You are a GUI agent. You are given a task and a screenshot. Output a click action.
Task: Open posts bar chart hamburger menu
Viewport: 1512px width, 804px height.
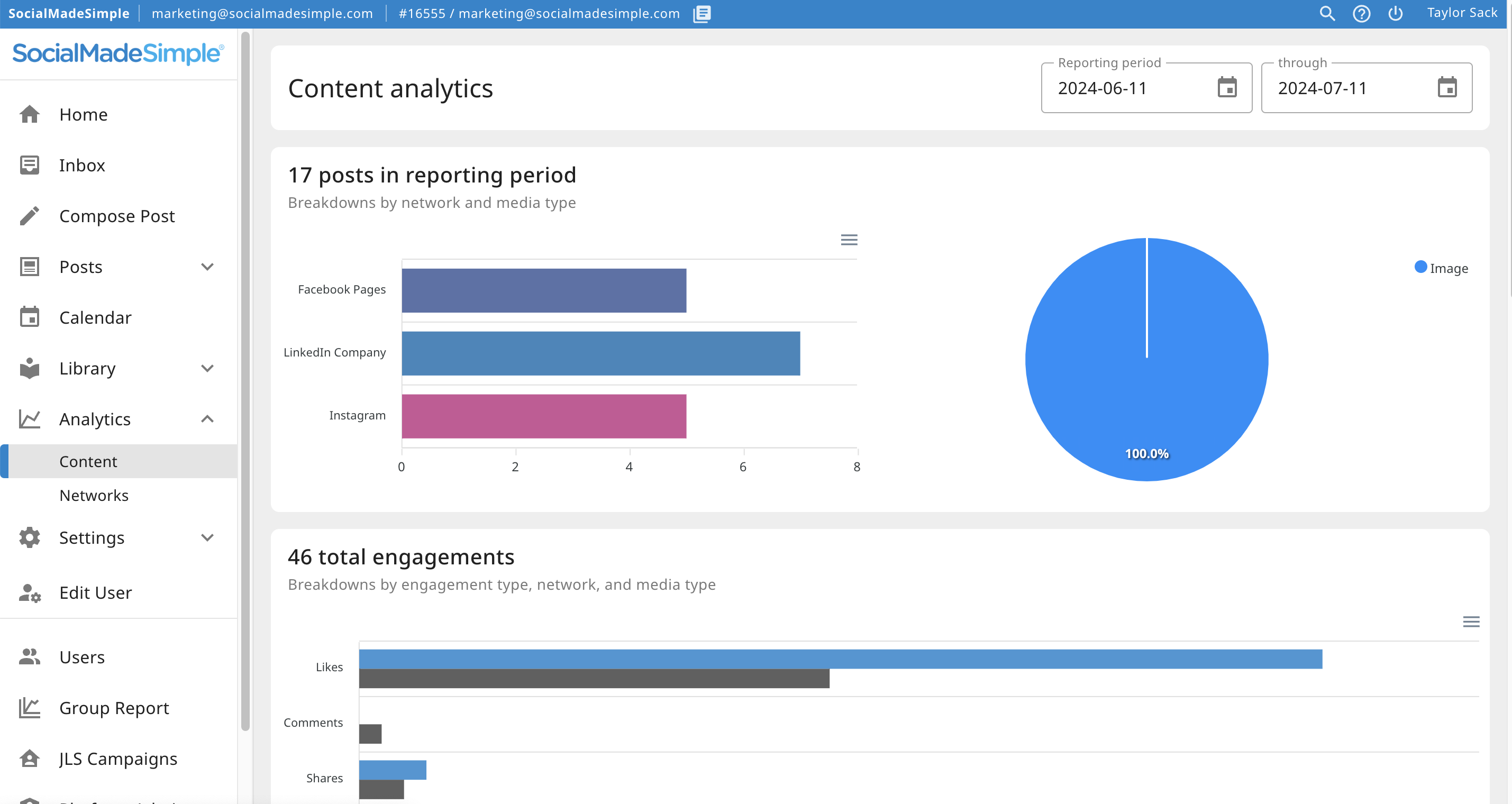[849, 240]
